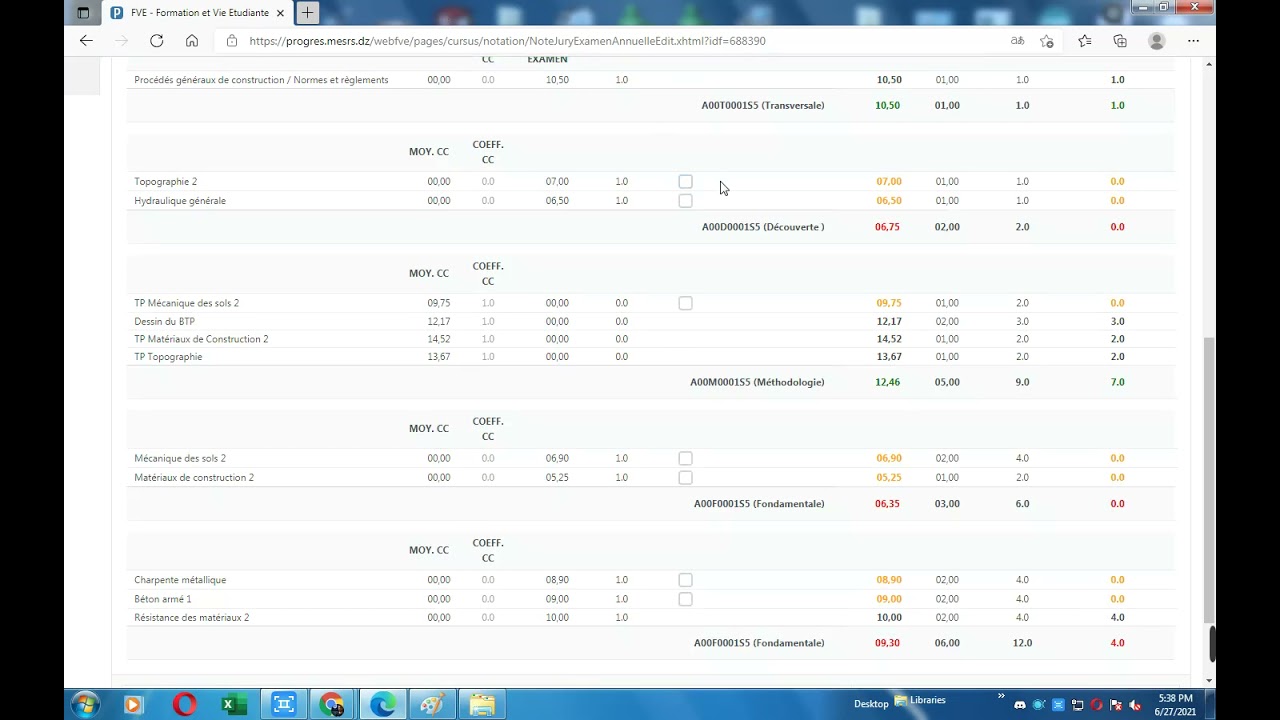Tick the TP Mécanique des sols 2 checkbox

click(x=685, y=303)
